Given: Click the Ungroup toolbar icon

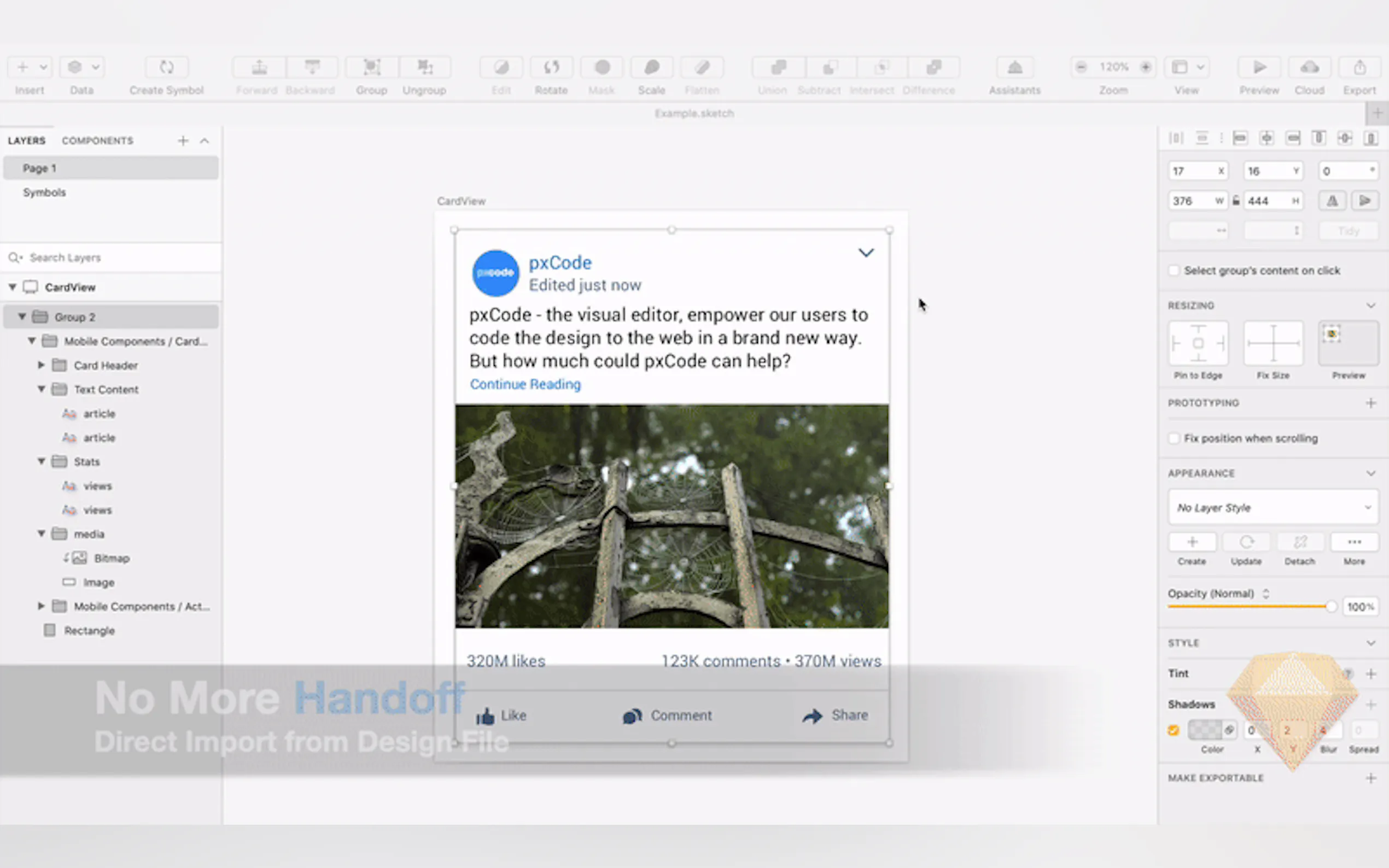Looking at the screenshot, I should [x=424, y=68].
